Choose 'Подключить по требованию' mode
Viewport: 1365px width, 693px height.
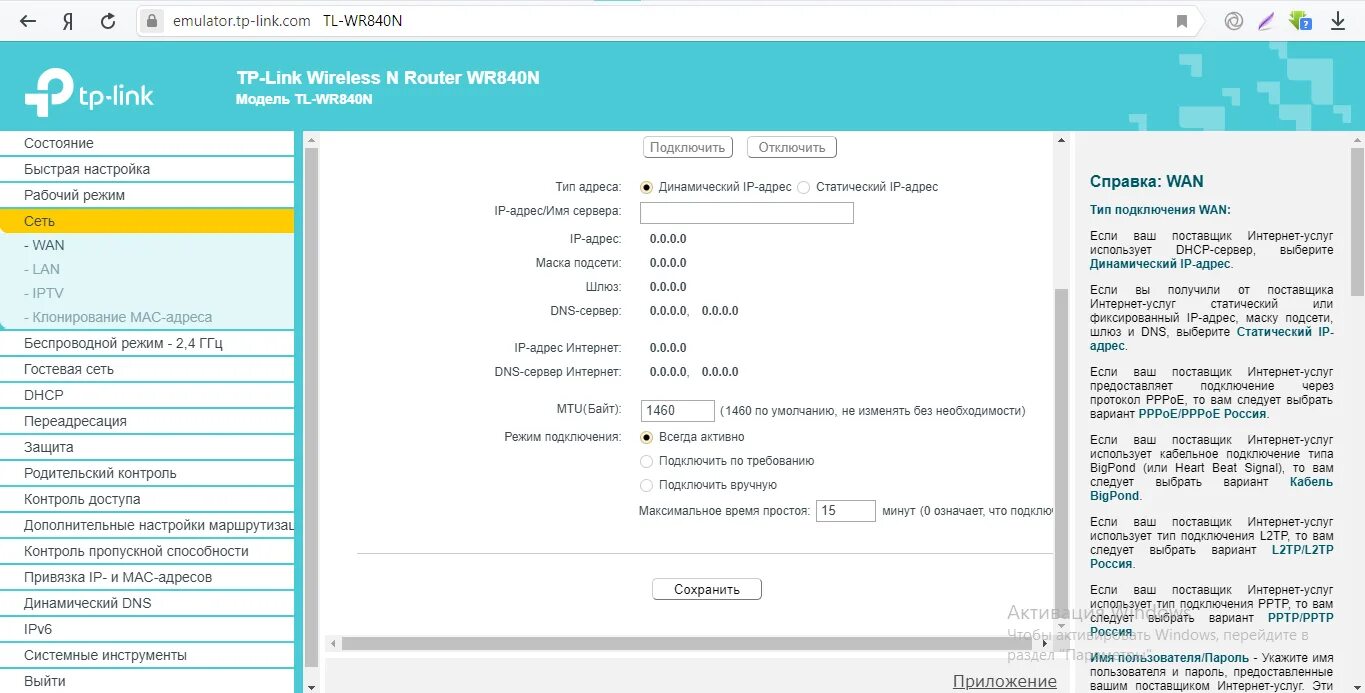click(647, 461)
